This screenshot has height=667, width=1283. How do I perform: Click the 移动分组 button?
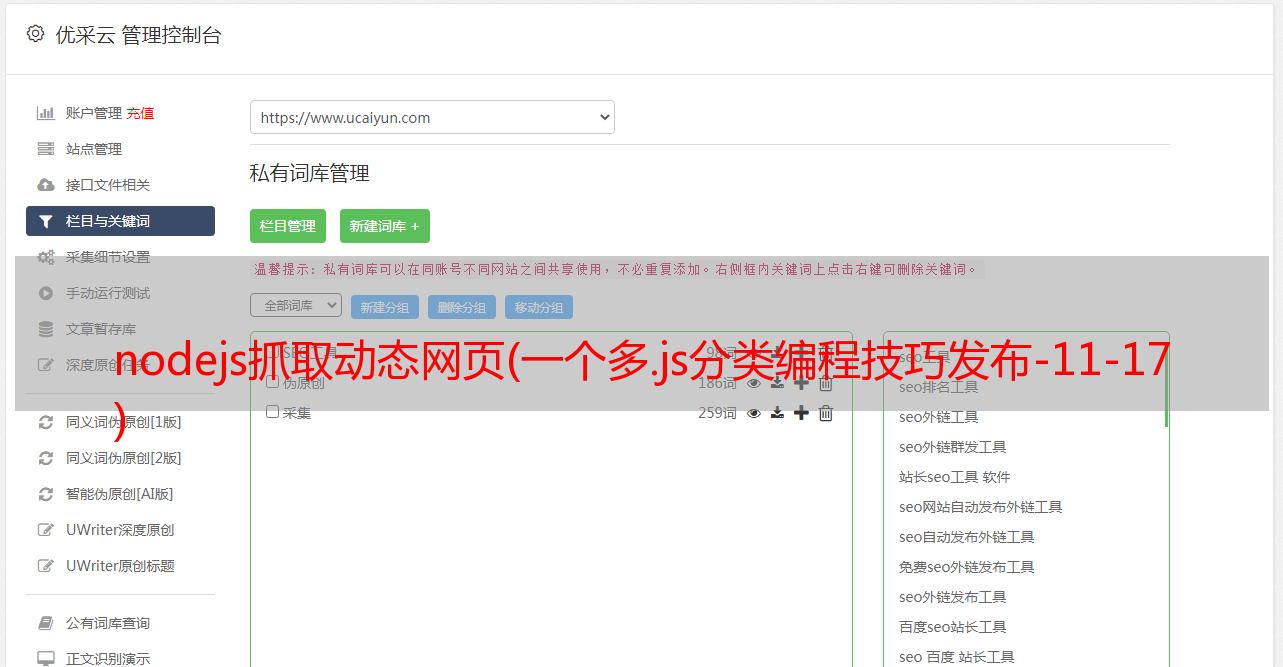point(539,307)
